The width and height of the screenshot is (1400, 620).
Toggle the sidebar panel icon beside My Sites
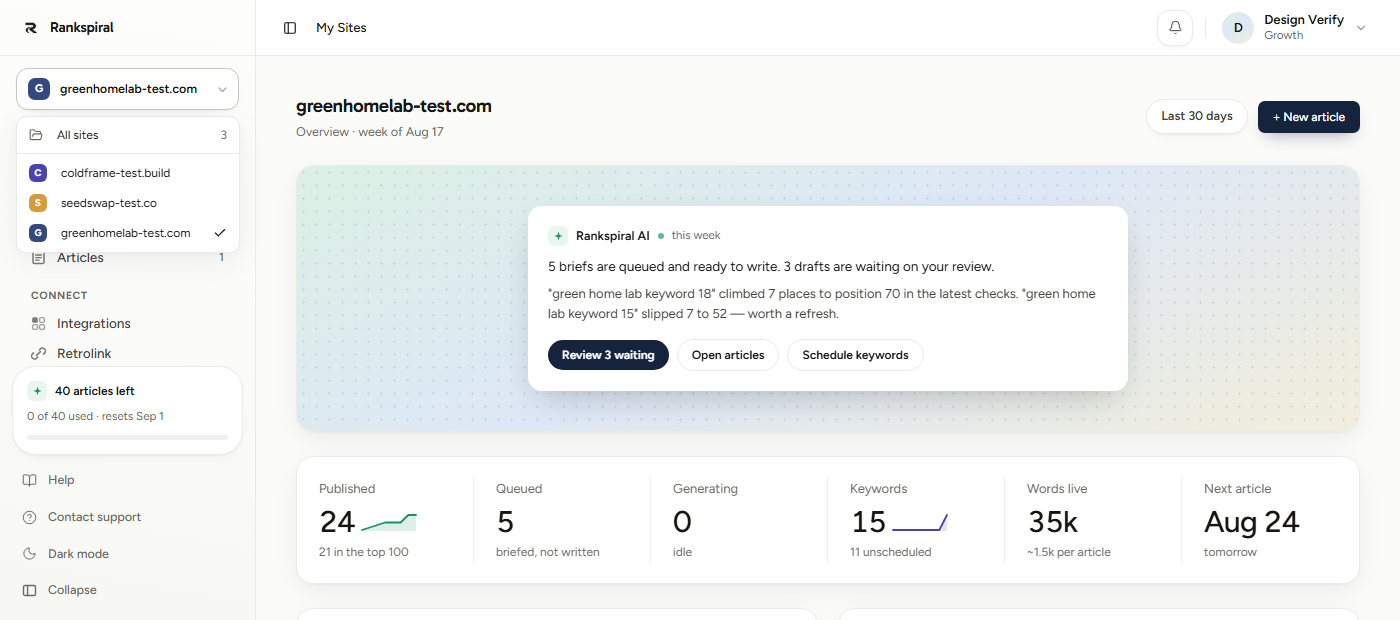click(x=290, y=28)
